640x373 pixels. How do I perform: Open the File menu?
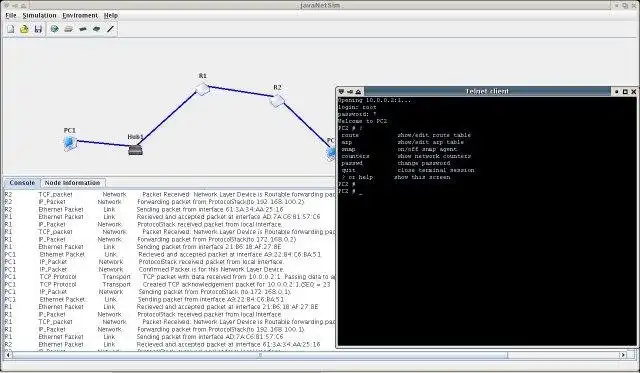coord(11,16)
